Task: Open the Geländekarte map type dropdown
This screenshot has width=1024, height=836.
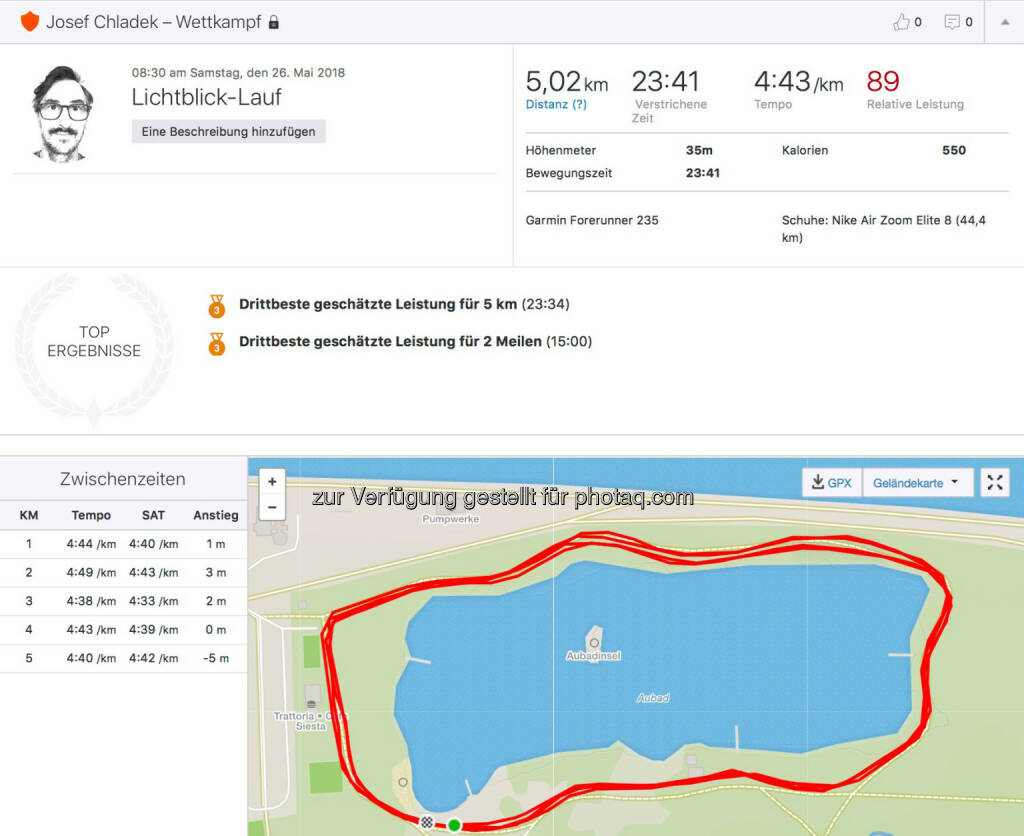Action: [x=916, y=483]
